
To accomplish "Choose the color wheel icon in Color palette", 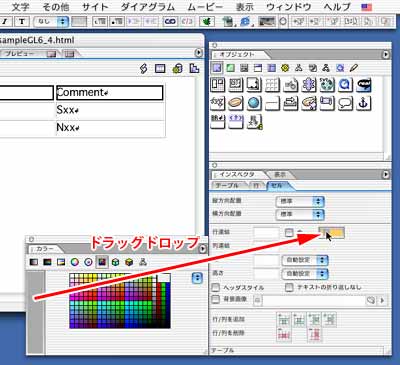I will pos(74,262).
